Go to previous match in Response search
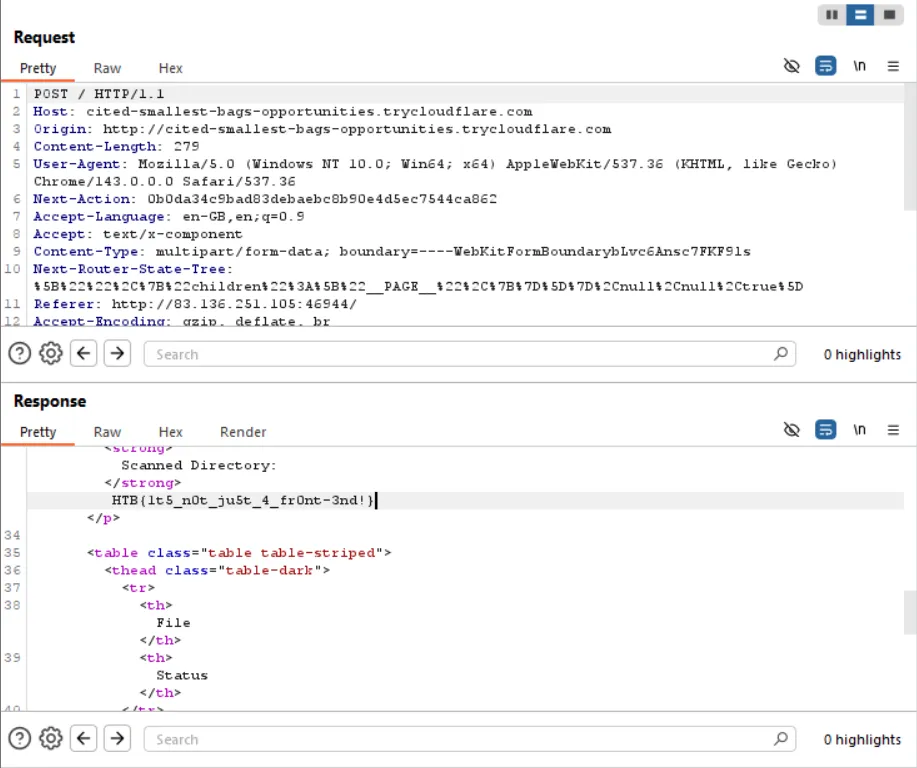 (84, 739)
